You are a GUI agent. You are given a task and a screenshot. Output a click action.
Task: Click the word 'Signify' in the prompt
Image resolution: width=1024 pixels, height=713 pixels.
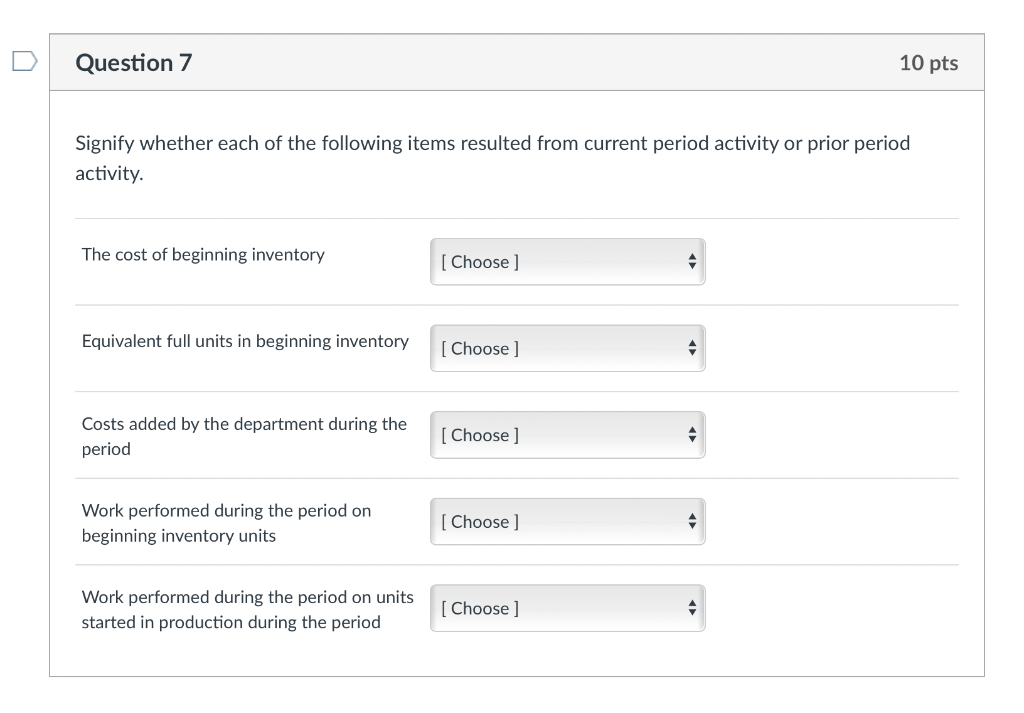[105, 143]
